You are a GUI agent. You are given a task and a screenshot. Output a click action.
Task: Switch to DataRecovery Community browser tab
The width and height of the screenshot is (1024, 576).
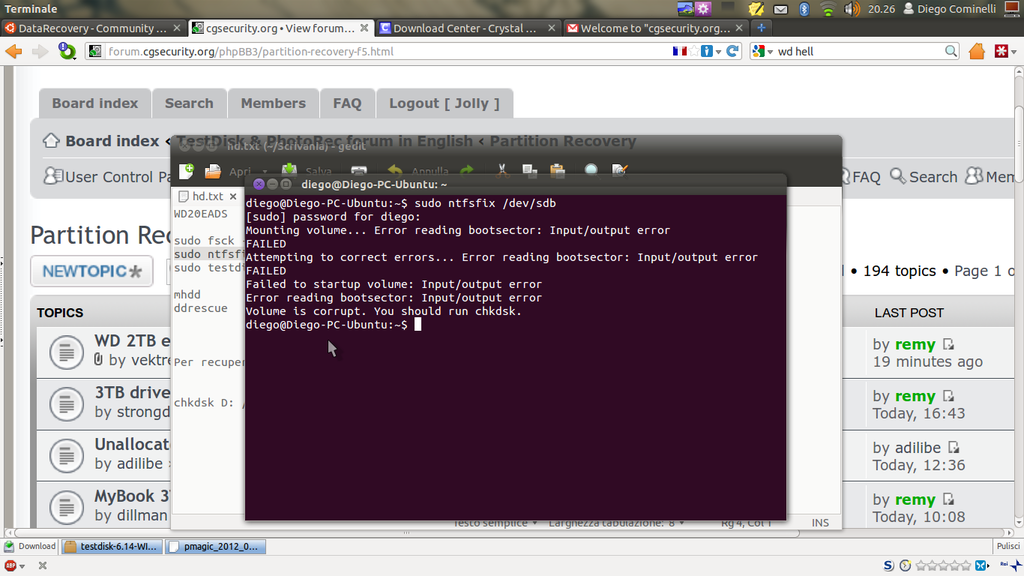[90, 28]
